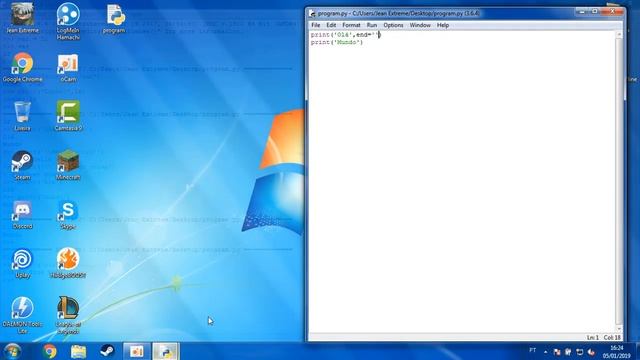Click the Ln: 1 status bar entry
Image resolution: width=640 pixels, height=360 pixels.
pyautogui.click(x=593, y=338)
